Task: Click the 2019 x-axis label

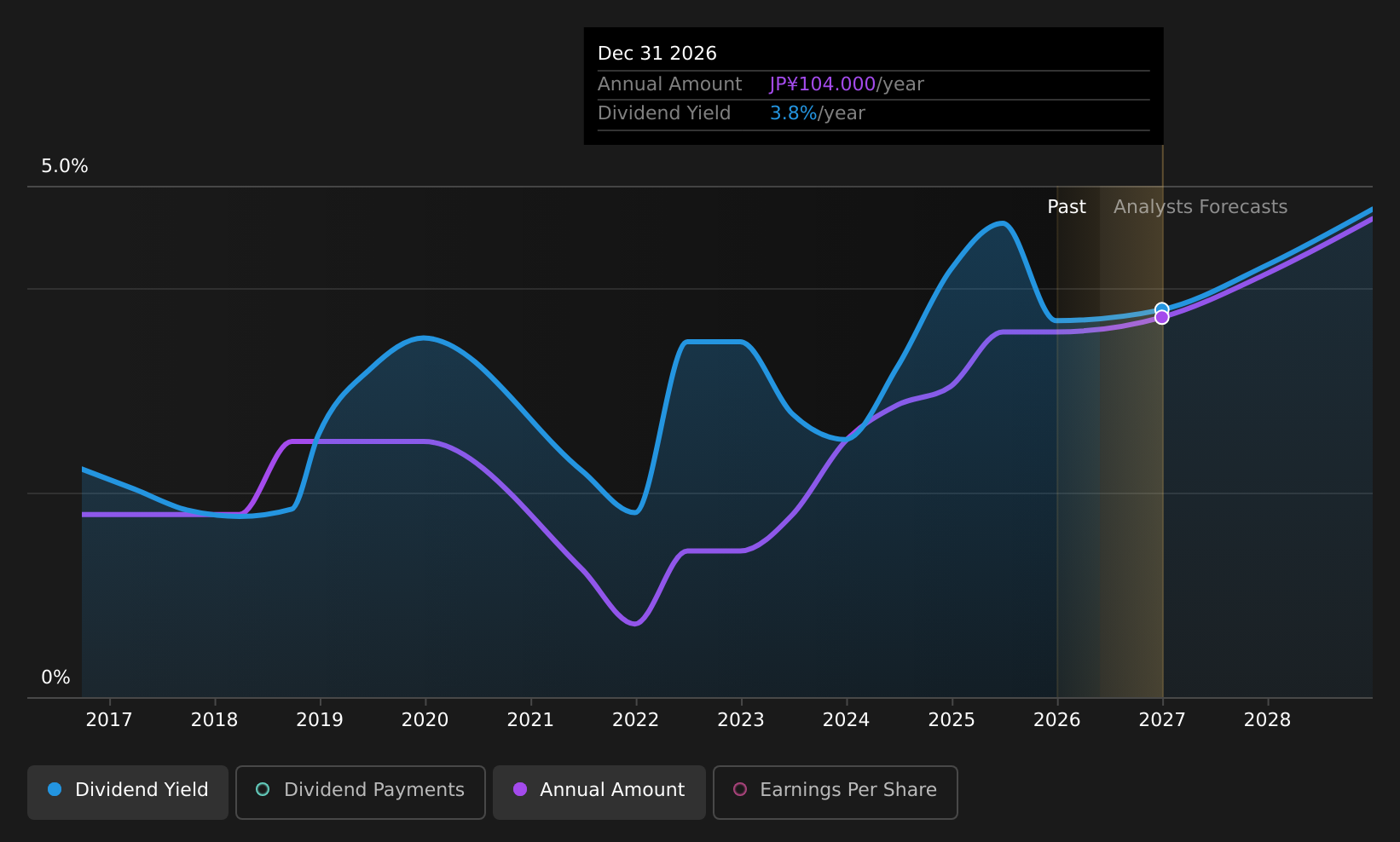Action: tap(320, 720)
